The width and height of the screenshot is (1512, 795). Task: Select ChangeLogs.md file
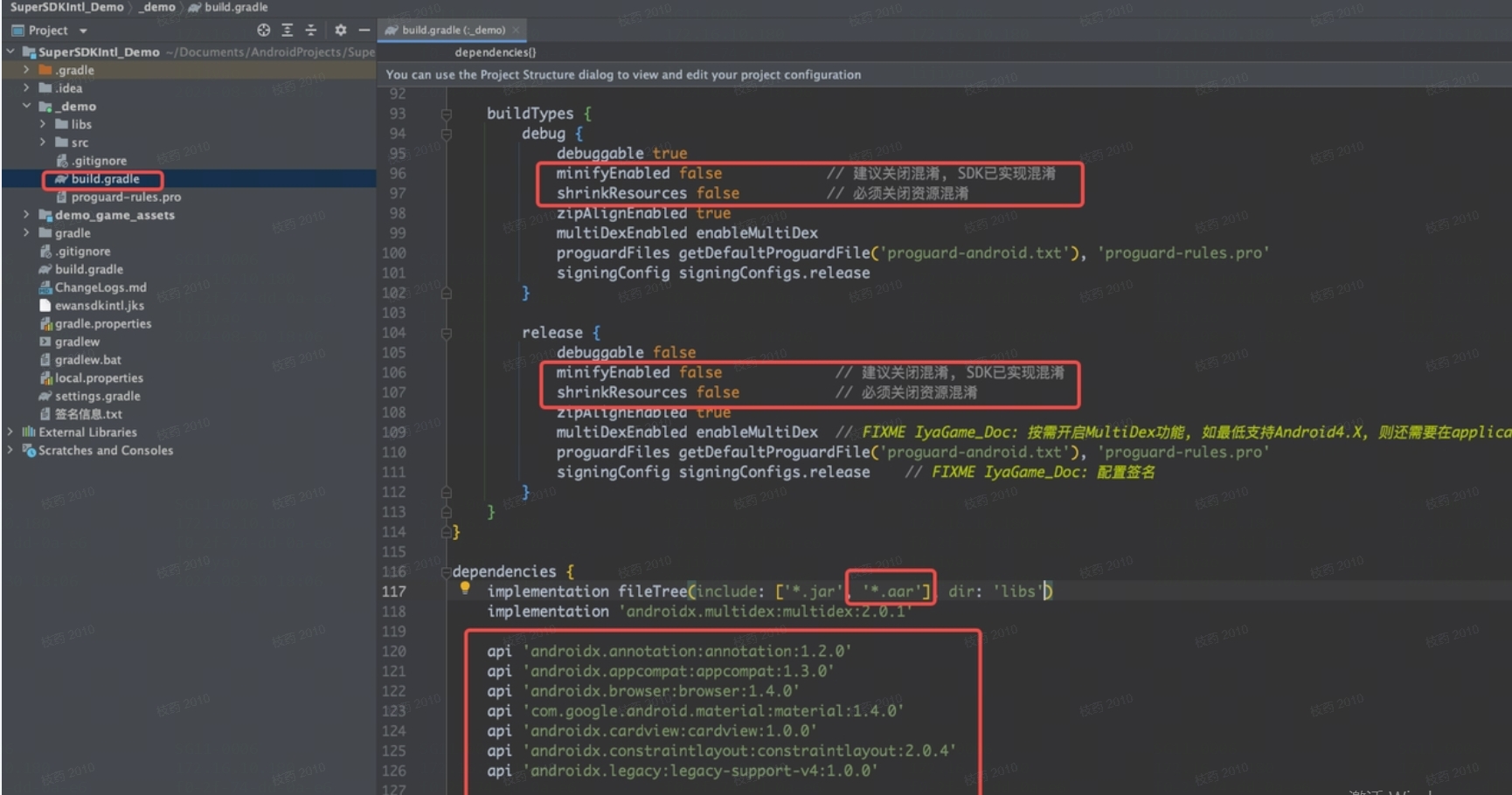coord(93,287)
